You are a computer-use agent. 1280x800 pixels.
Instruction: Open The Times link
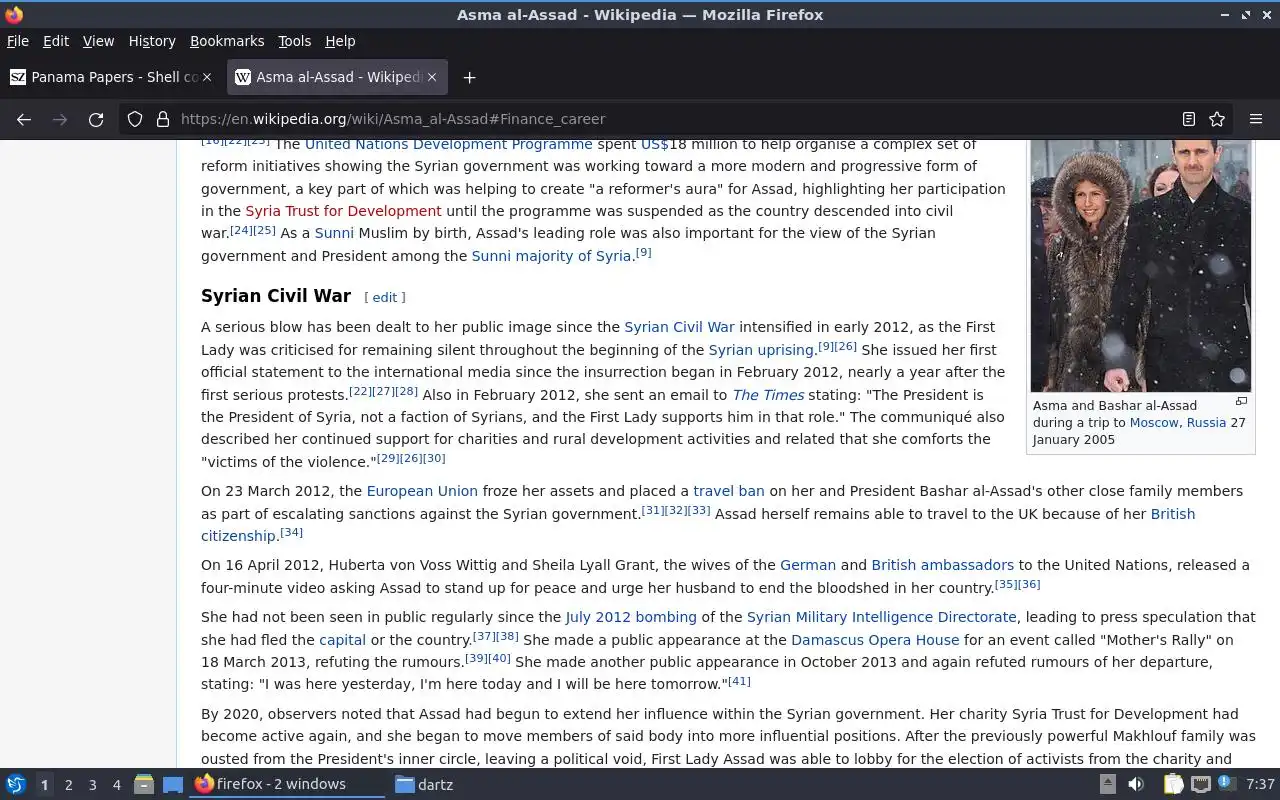[768, 395]
